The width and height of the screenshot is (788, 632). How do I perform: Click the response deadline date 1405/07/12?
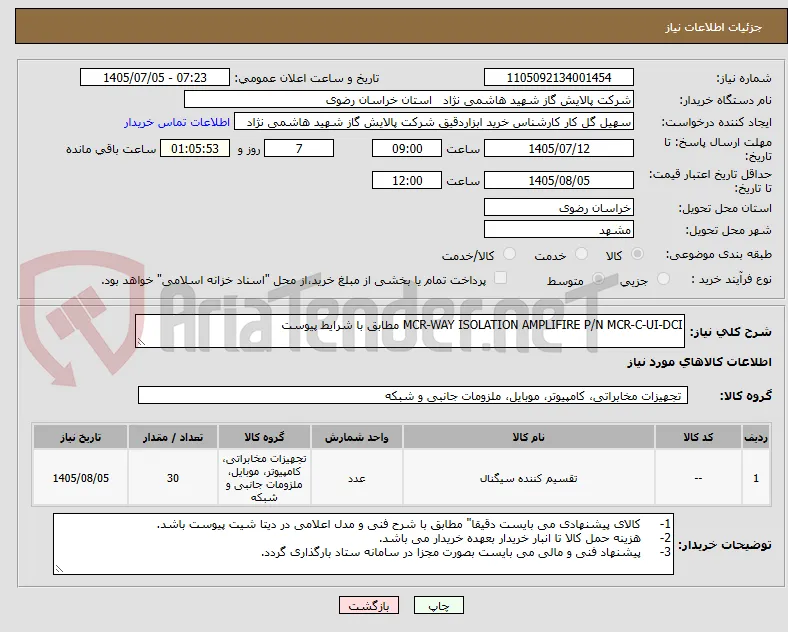tap(559, 148)
